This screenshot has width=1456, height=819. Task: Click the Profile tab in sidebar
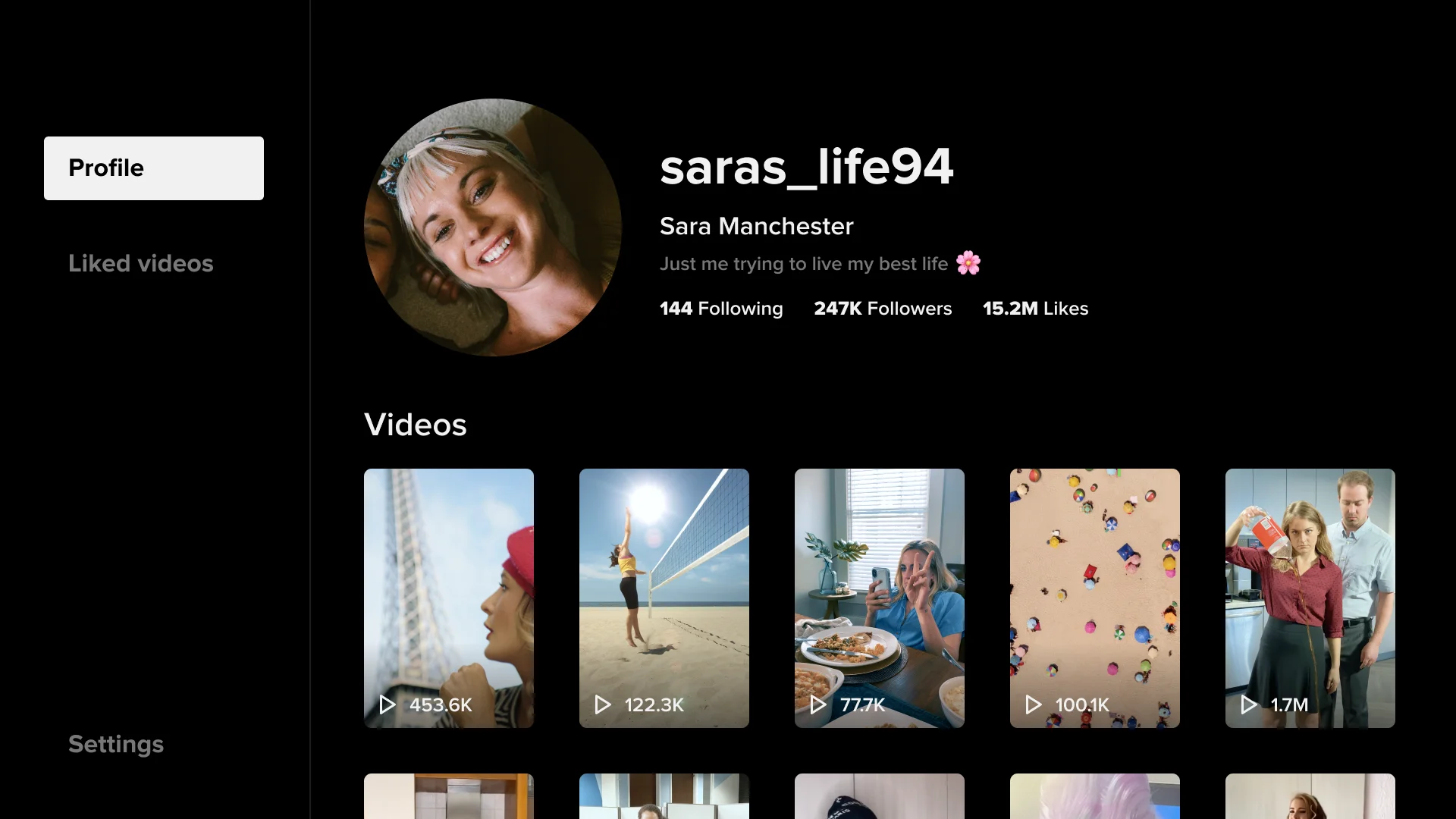coord(154,168)
